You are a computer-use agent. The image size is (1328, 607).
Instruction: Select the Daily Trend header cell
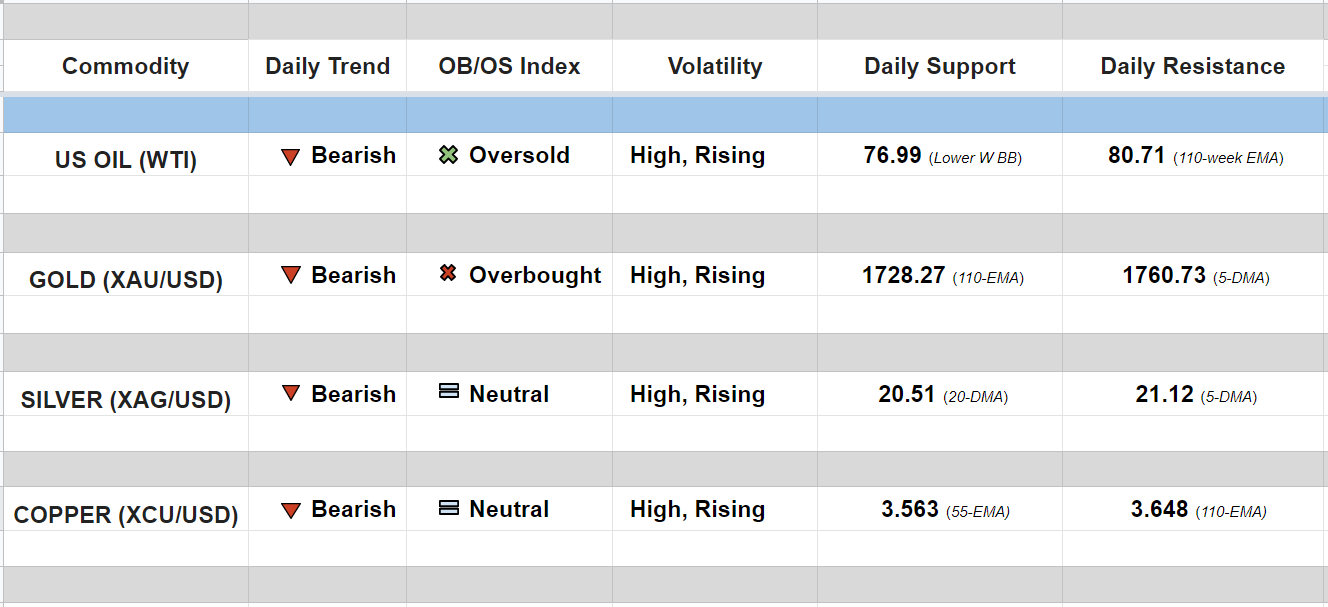click(x=327, y=67)
